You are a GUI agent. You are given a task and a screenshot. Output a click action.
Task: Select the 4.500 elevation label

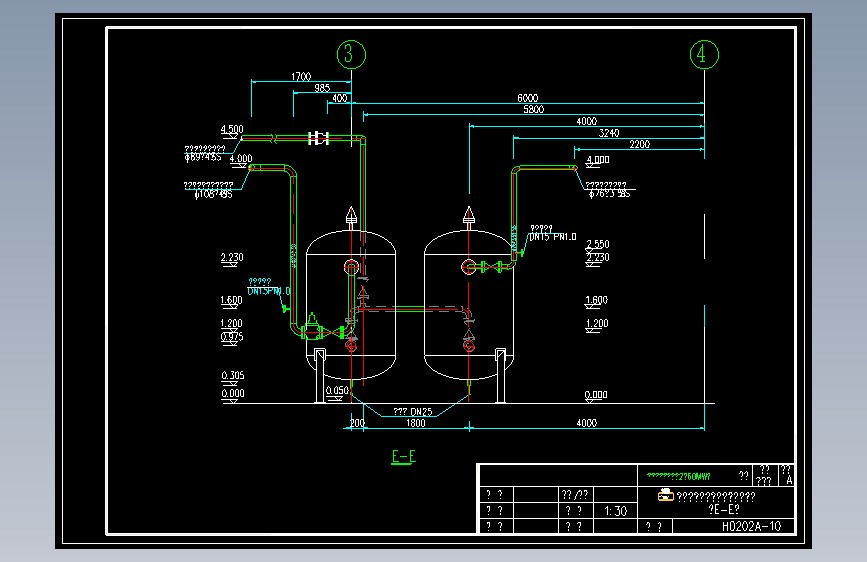click(232, 129)
